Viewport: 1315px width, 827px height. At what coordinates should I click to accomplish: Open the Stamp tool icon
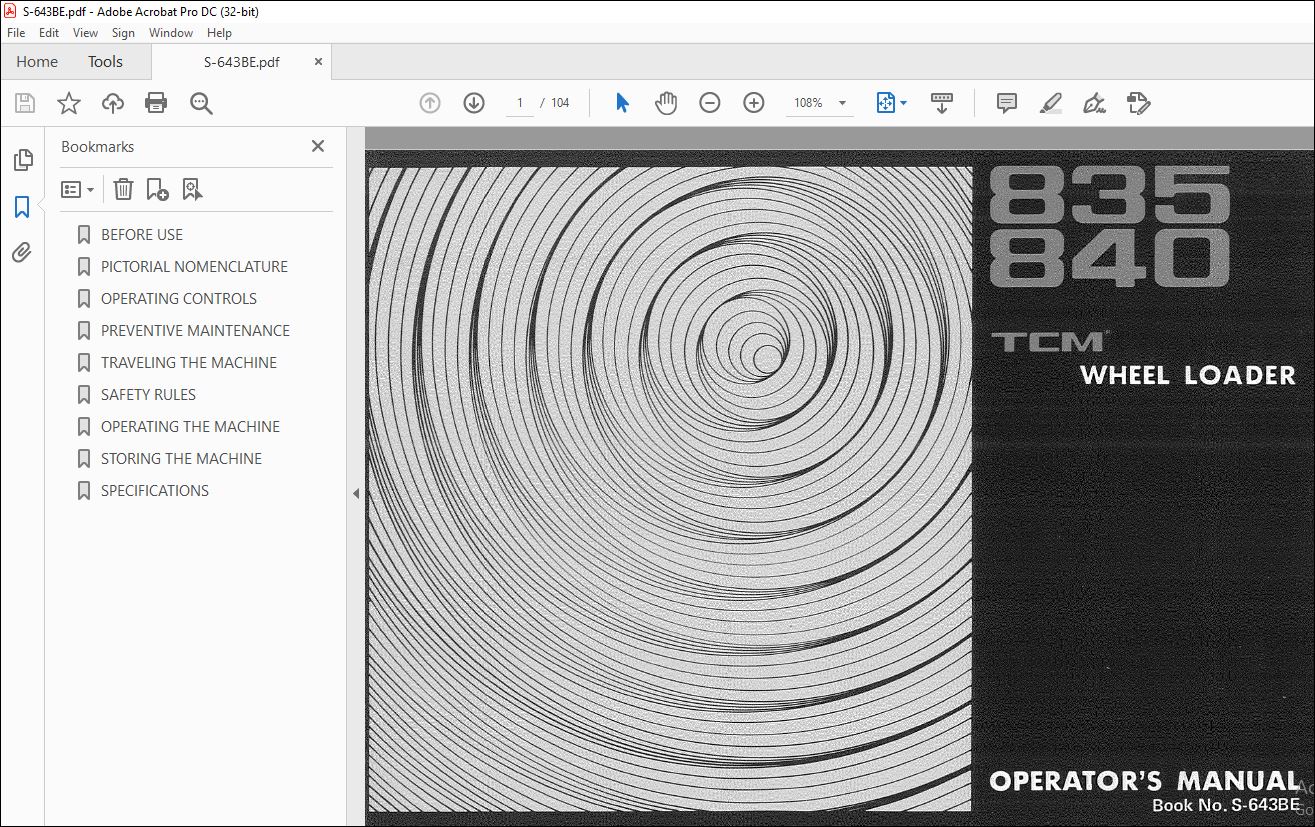click(x=1138, y=103)
